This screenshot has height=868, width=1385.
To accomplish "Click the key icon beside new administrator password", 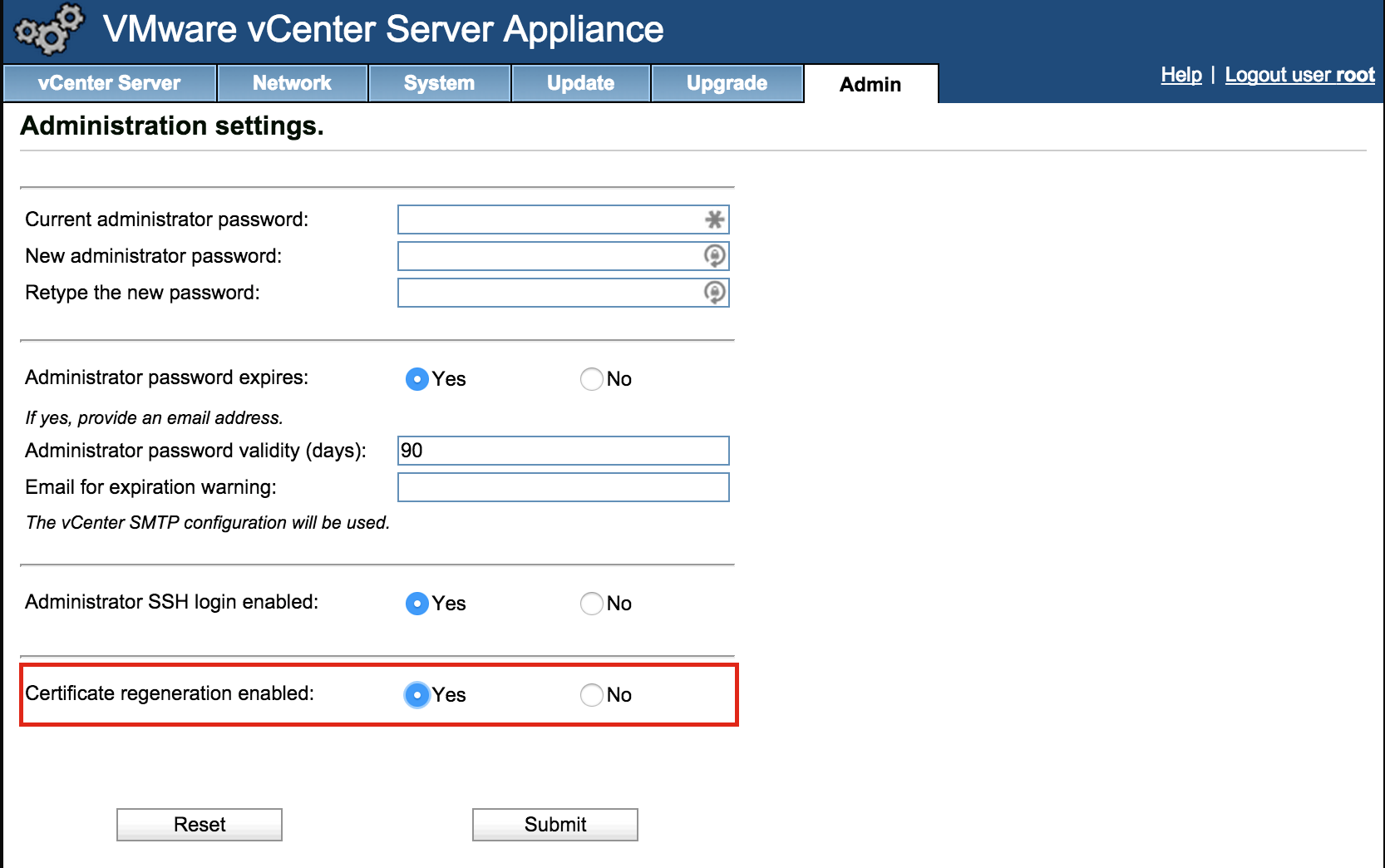I will [713, 256].
